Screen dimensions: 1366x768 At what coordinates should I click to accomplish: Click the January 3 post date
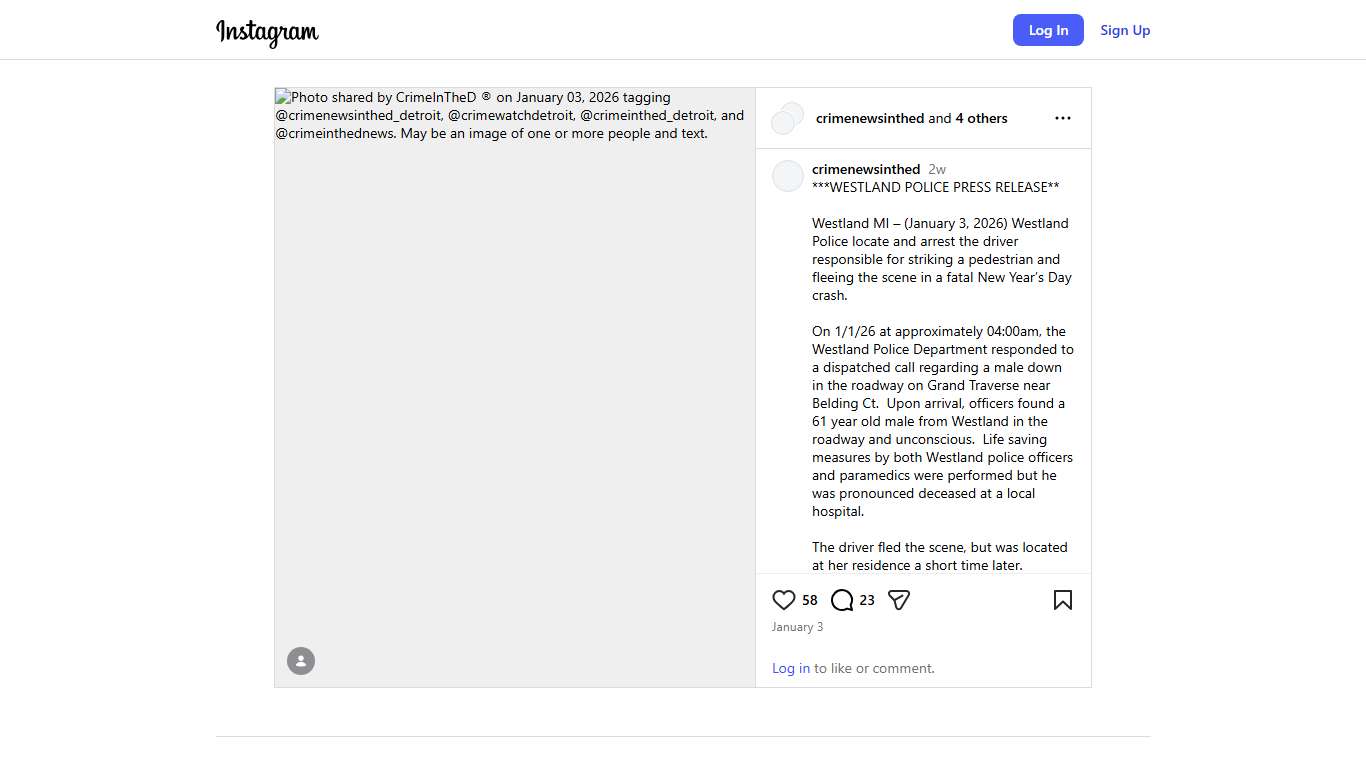coord(797,627)
